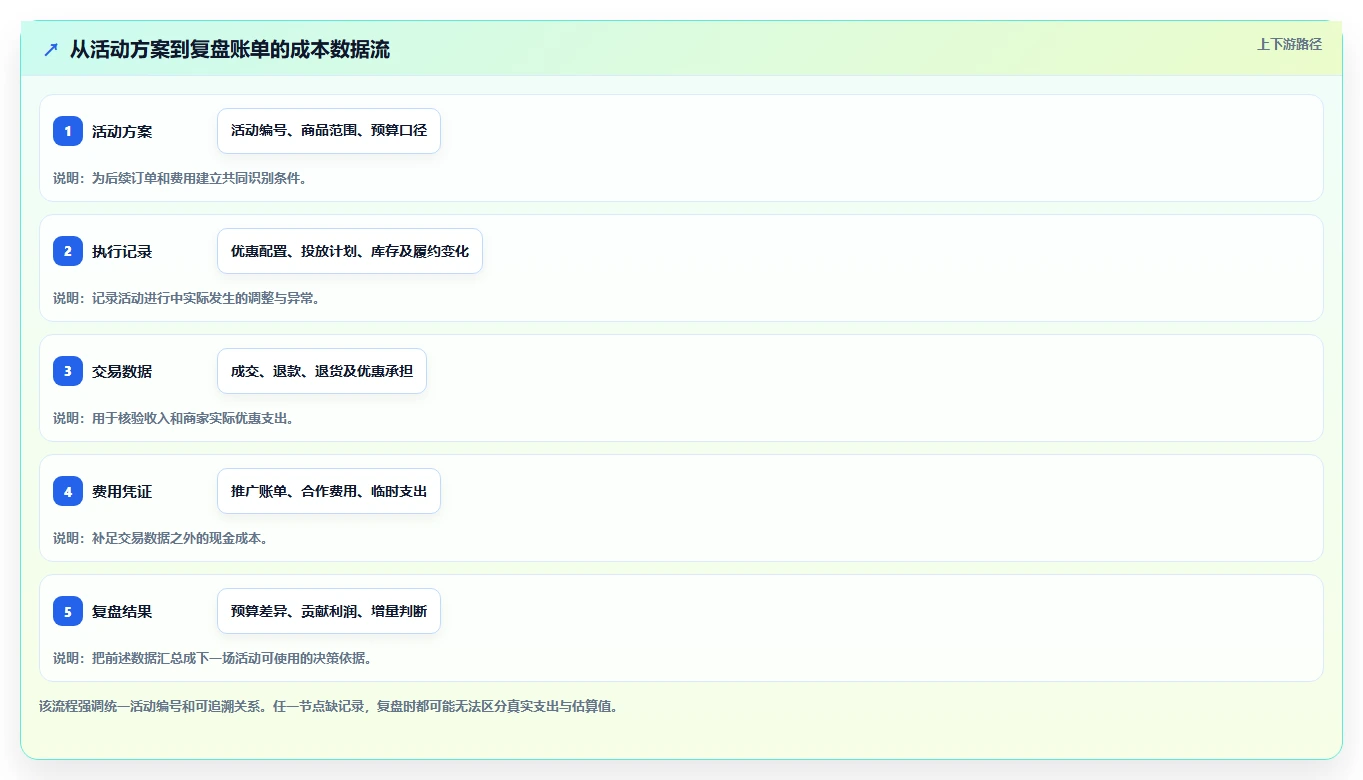Select the 复盘结果 step label
The height and width of the screenshot is (780, 1363).
pos(122,611)
